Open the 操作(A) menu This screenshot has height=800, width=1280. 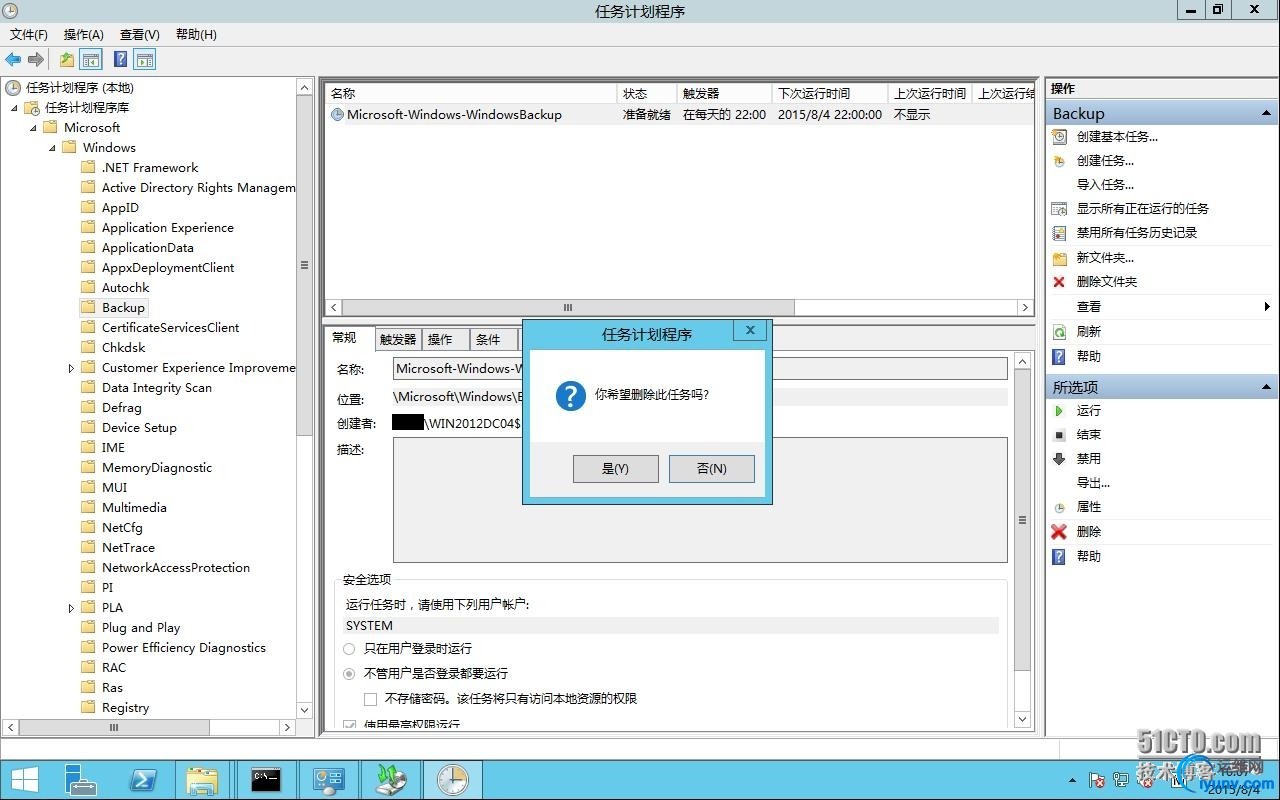pos(84,35)
